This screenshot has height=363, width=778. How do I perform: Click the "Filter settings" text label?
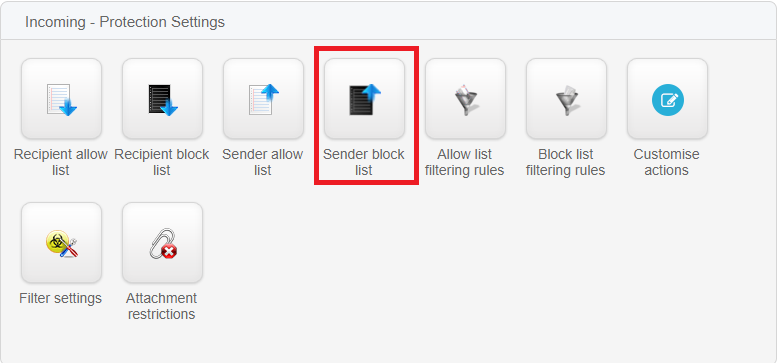61,299
